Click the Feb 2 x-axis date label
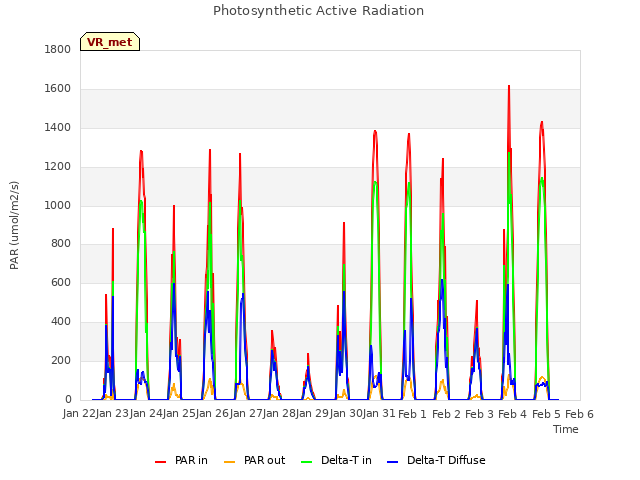Viewport: 640px width, 480px height. point(446,414)
